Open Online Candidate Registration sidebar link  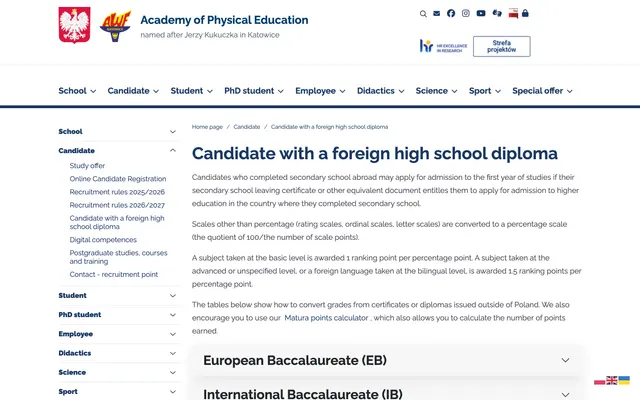pyautogui.click(x=118, y=179)
